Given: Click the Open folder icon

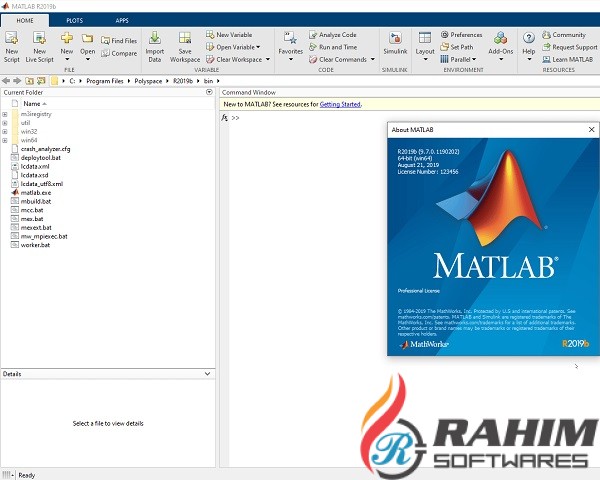Looking at the screenshot, I should (88, 38).
